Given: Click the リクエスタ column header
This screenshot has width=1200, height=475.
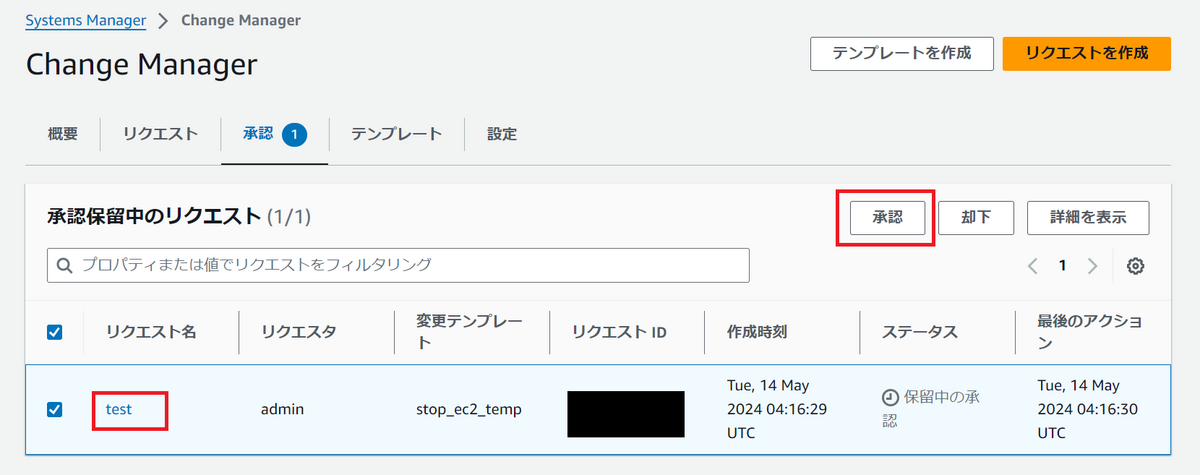Looking at the screenshot, I should pos(298,332).
